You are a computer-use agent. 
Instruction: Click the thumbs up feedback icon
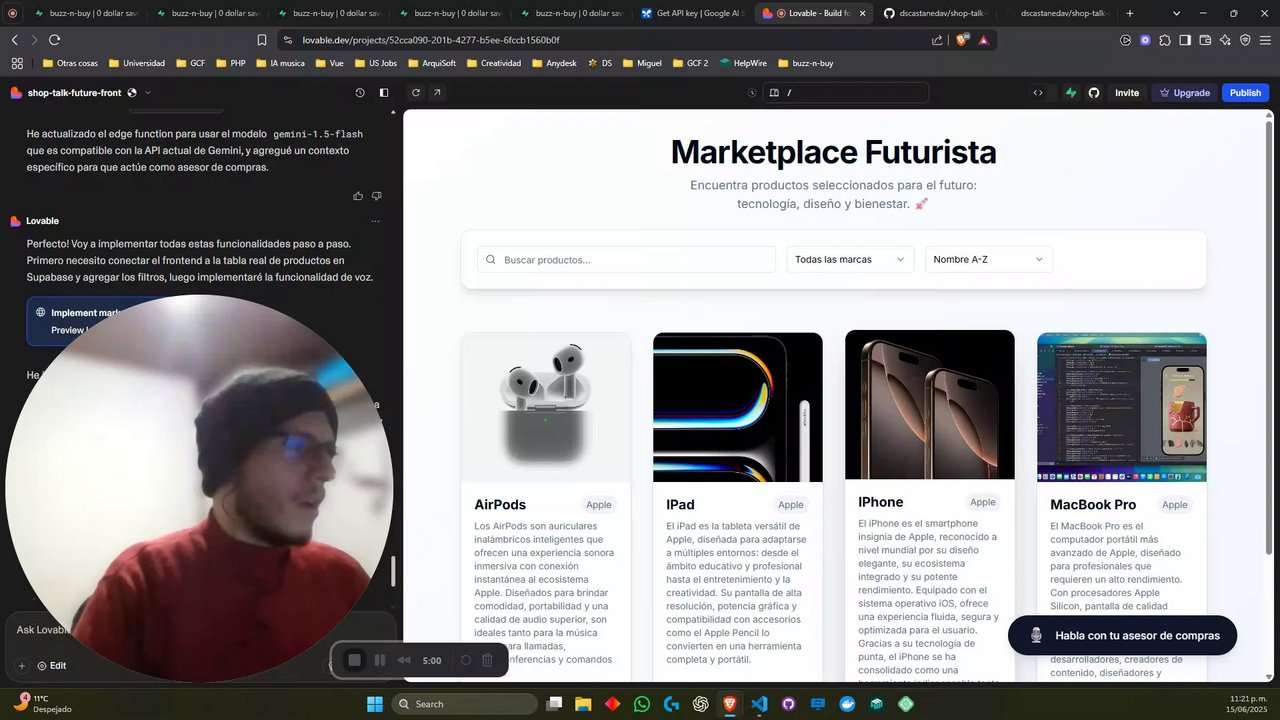[358, 196]
